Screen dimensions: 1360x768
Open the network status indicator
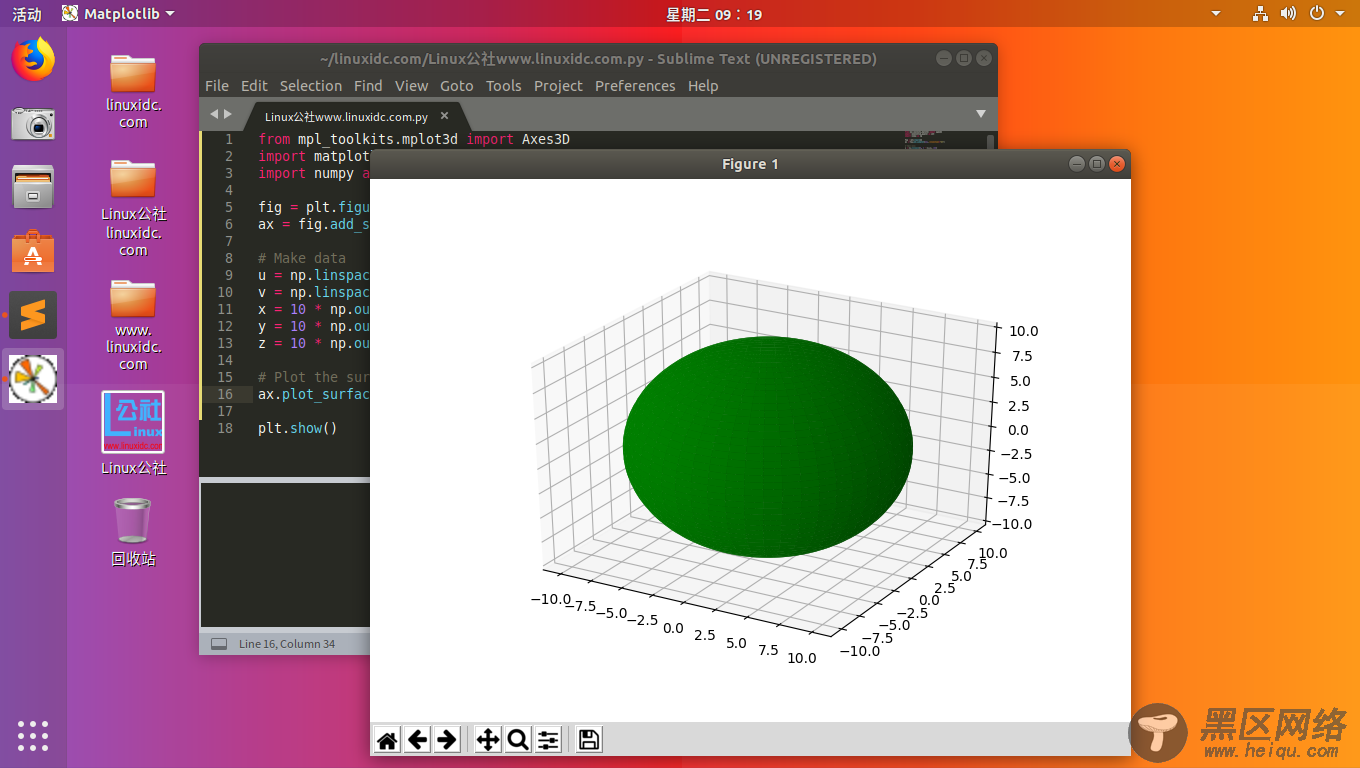click(1260, 14)
